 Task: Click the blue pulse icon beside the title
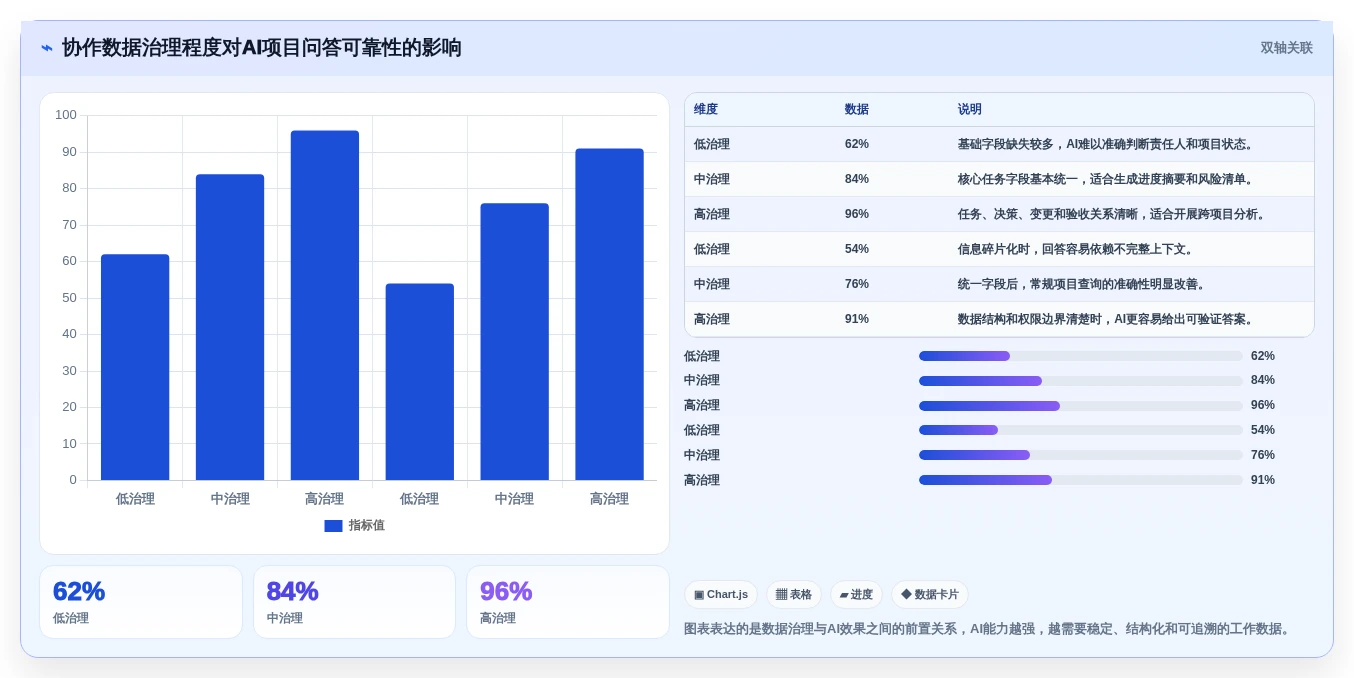[x=47, y=48]
